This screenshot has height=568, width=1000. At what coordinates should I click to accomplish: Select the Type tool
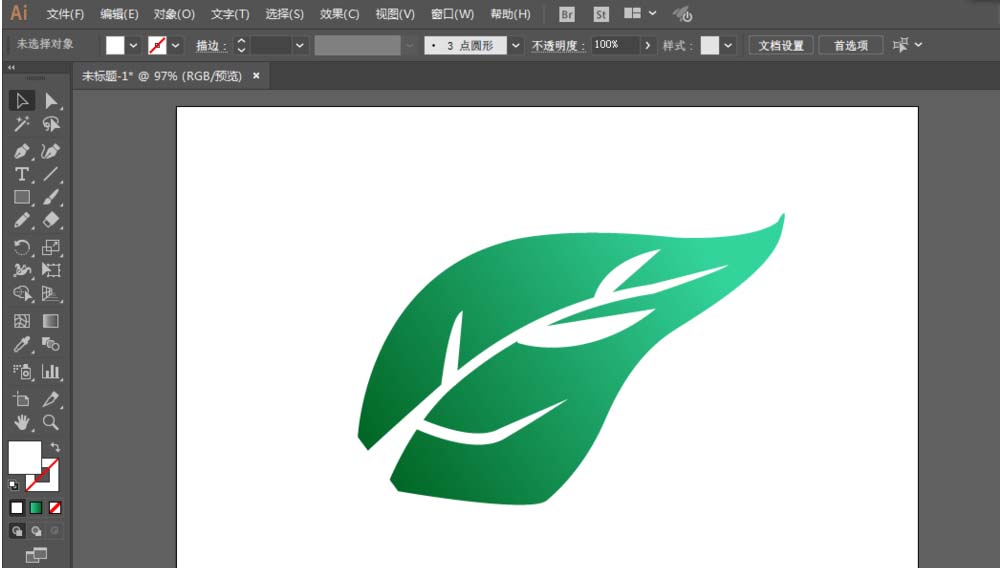[22, 174]
